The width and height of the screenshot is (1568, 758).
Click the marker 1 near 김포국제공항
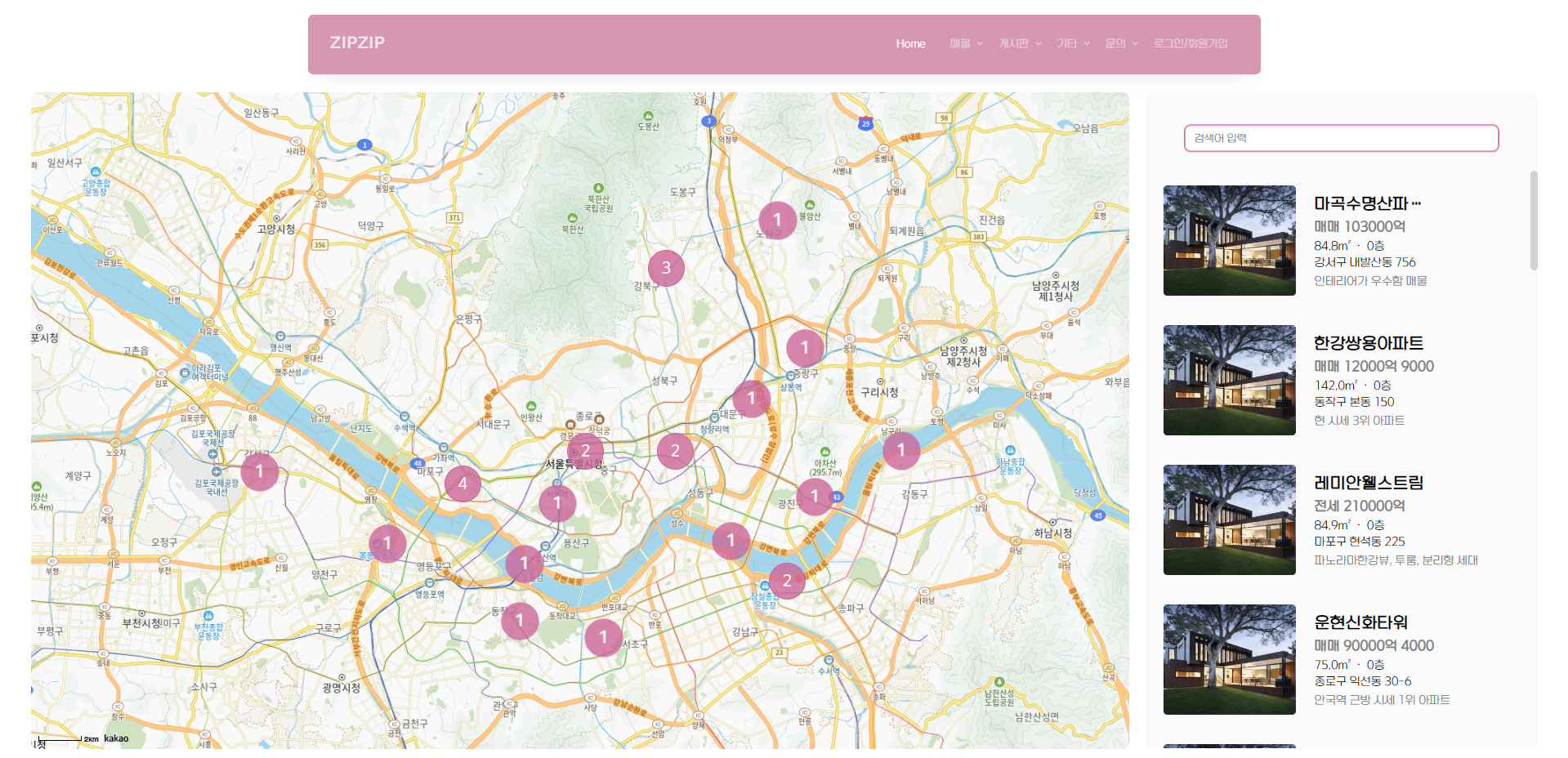[x=260, y=472]
